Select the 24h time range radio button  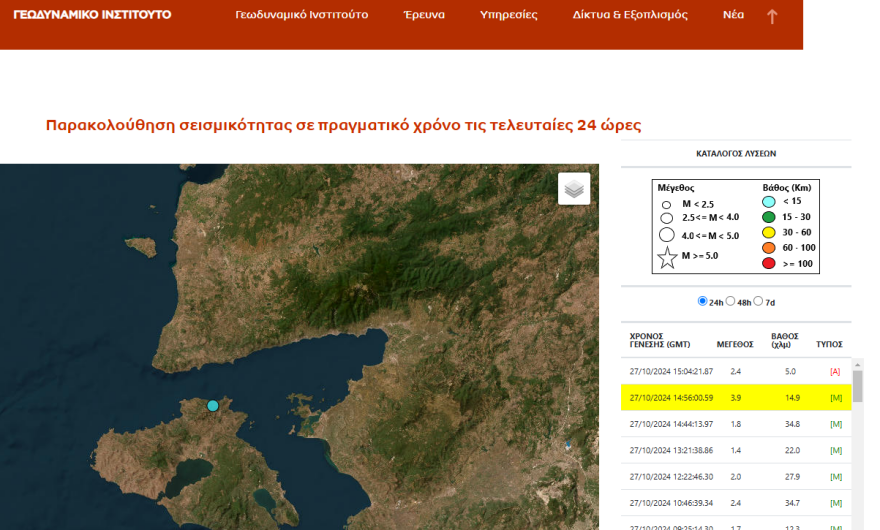pos(702,301)
